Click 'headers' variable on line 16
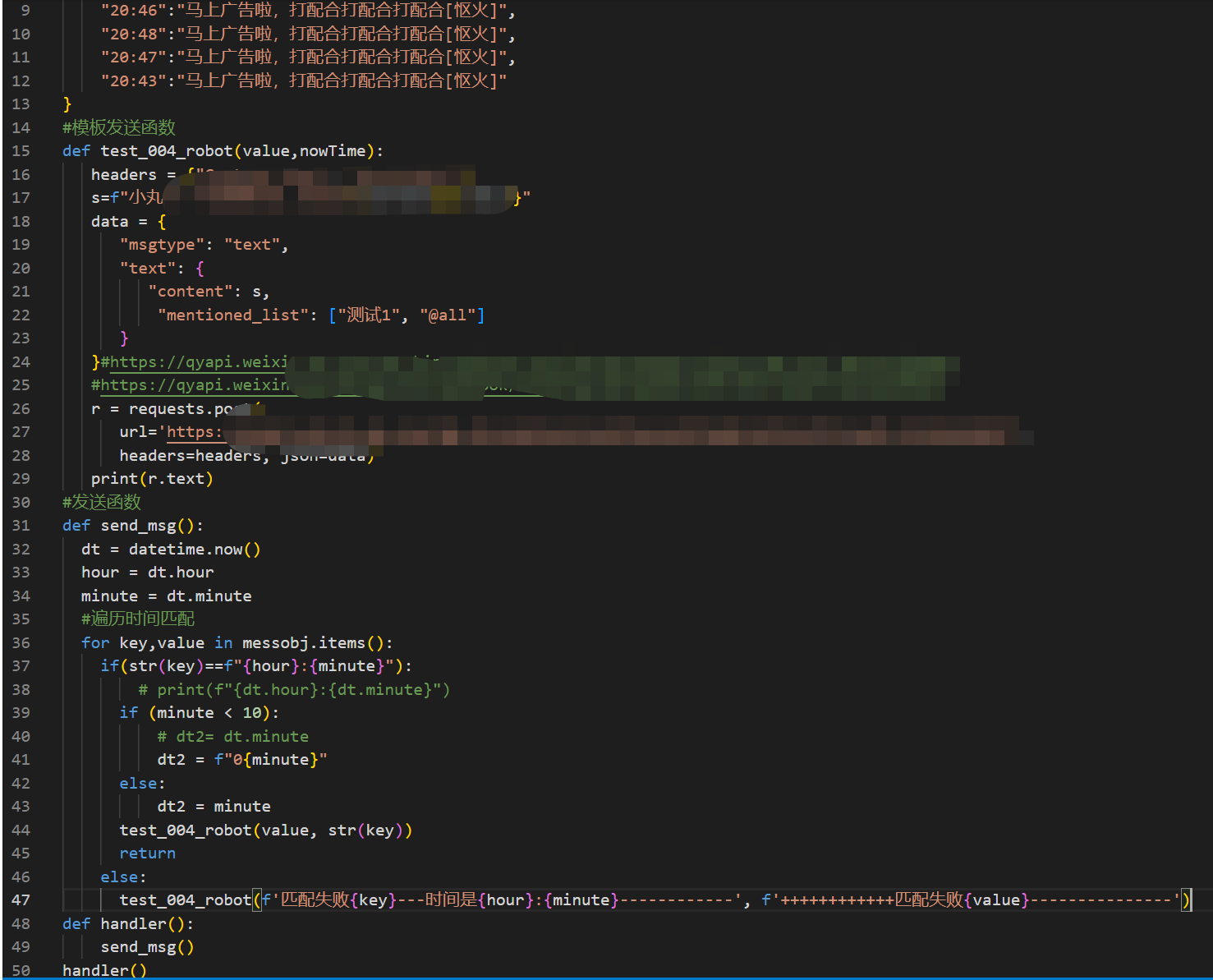The width and height of the screenshot is (1213, 980). point(124,175)
